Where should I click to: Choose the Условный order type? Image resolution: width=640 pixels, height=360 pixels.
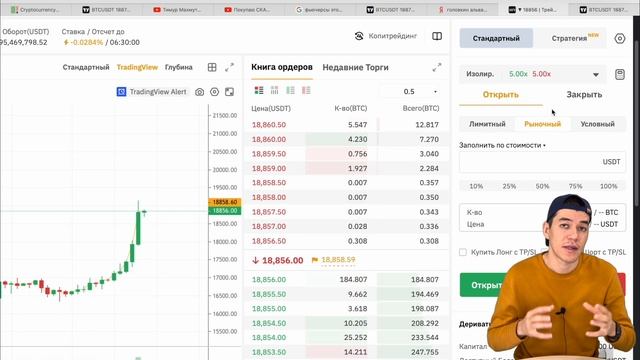pyautogui.click(x=597, y=124)
